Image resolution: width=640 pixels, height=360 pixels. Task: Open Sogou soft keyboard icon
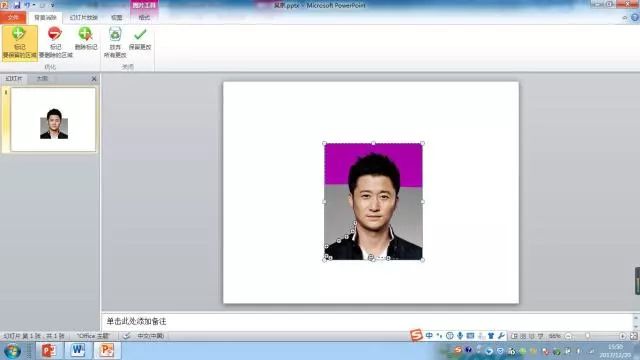(470, 336)
